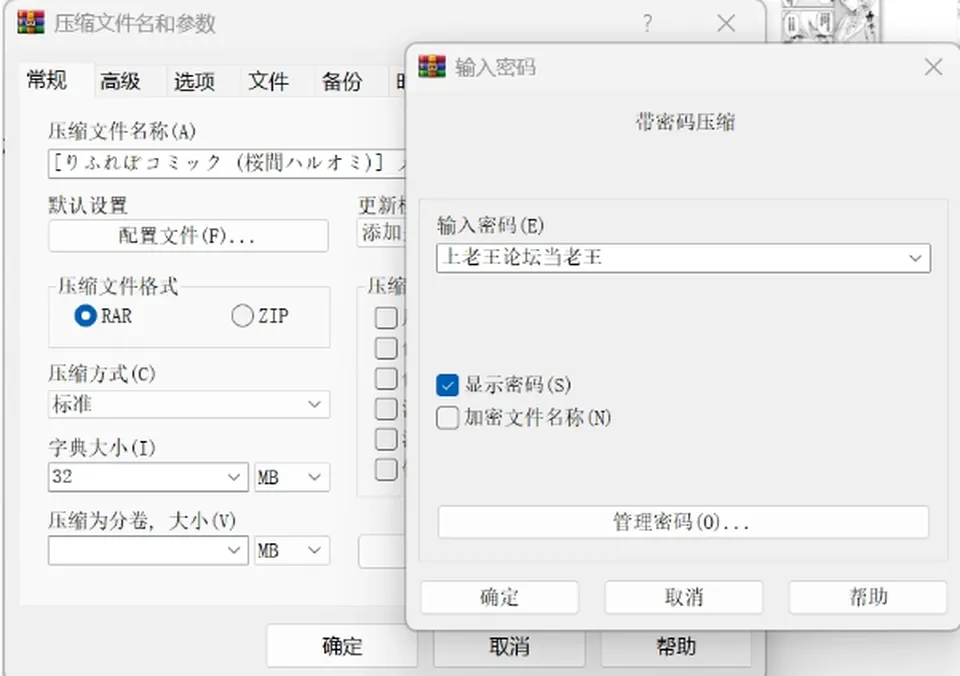Screen dimensions: 960x676
Task: Click 确定 in the 压缩文件名和参数 window
Action: [x=342, y=646]
